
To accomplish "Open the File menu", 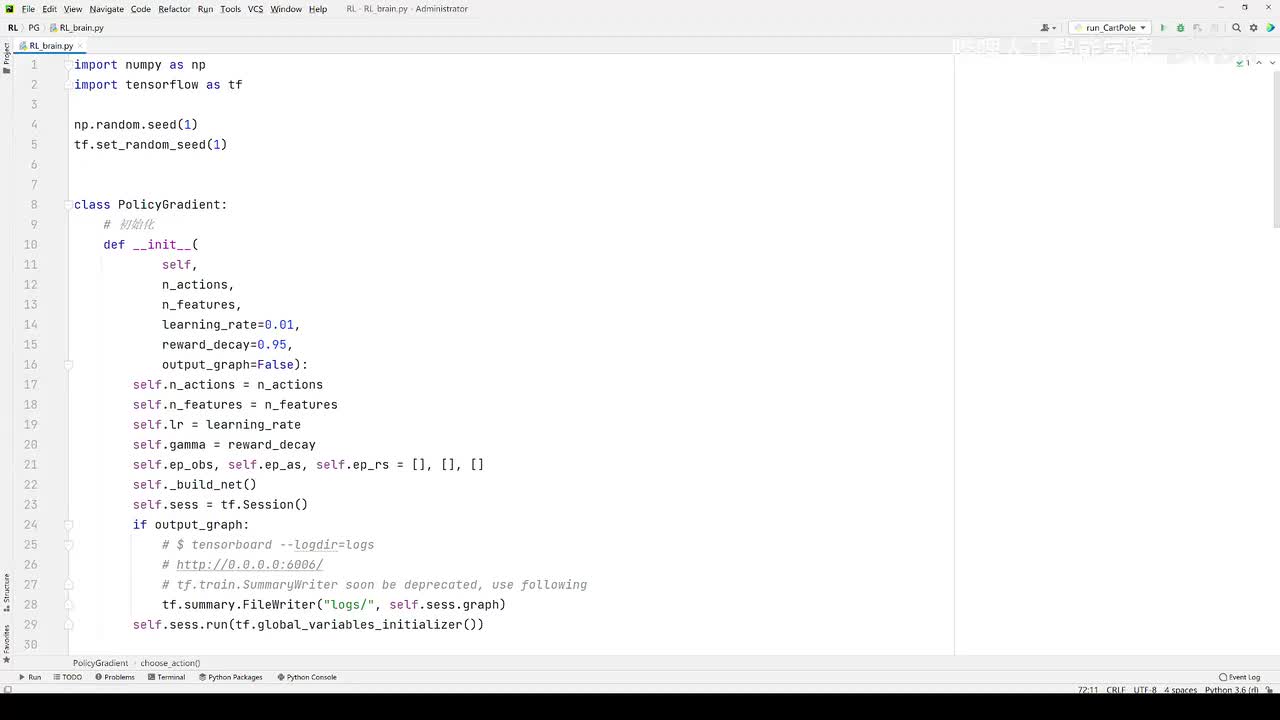I will coord(28,9).
